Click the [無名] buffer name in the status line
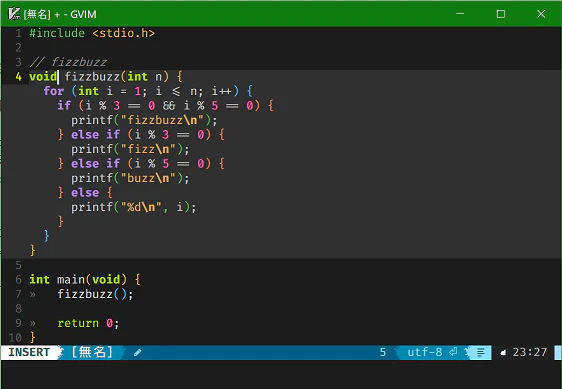This screenshot has width=562, height=389. point(92,352)
